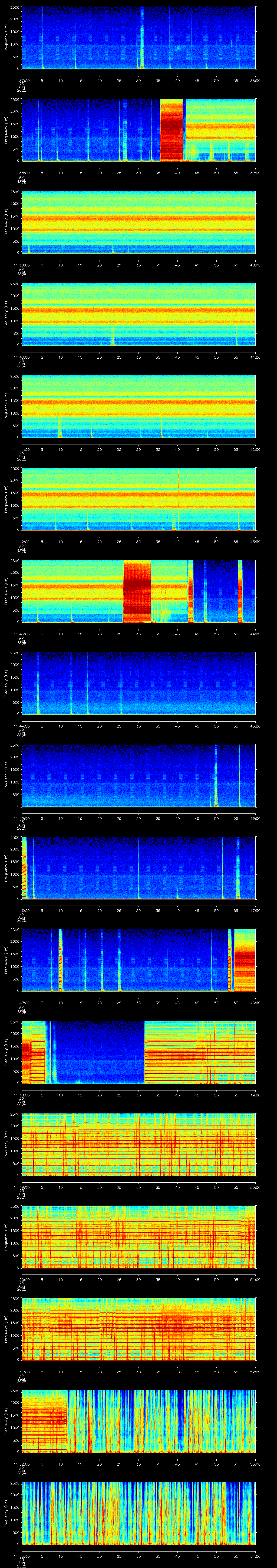277x1568 pixels.
Task: Click the 45:00 end time label
Action: tap(255, 726)
